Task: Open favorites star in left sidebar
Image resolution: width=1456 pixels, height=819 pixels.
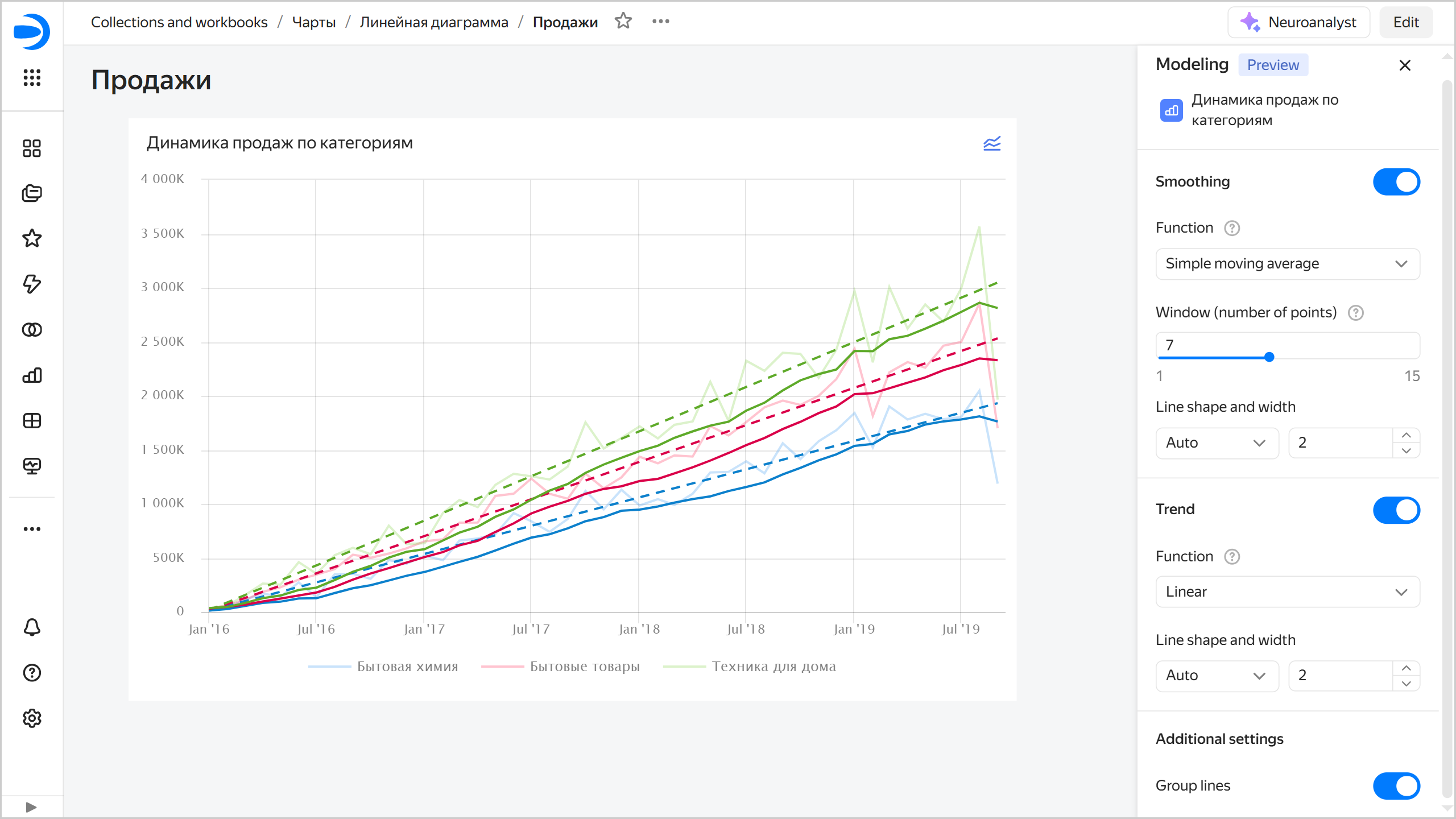Action: (x=32, y=238)
